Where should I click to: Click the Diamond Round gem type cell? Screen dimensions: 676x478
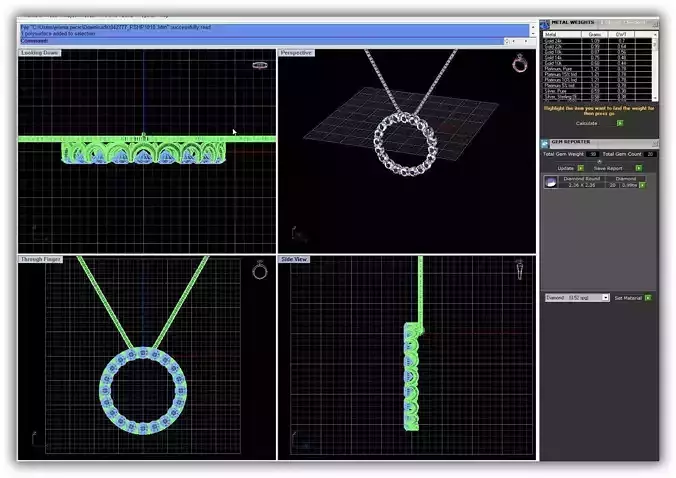click(x=582, y=178)
